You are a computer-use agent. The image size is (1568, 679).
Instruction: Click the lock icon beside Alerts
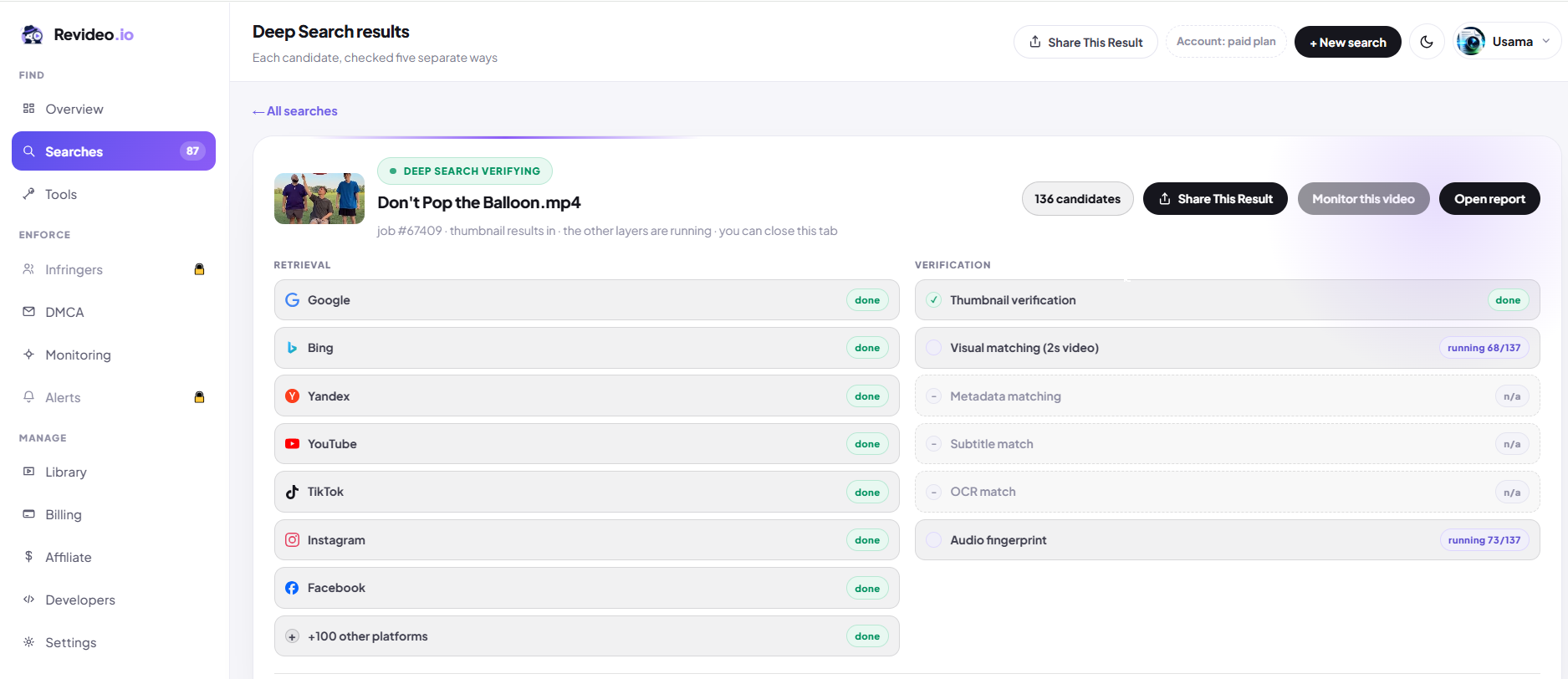[199, 397]
